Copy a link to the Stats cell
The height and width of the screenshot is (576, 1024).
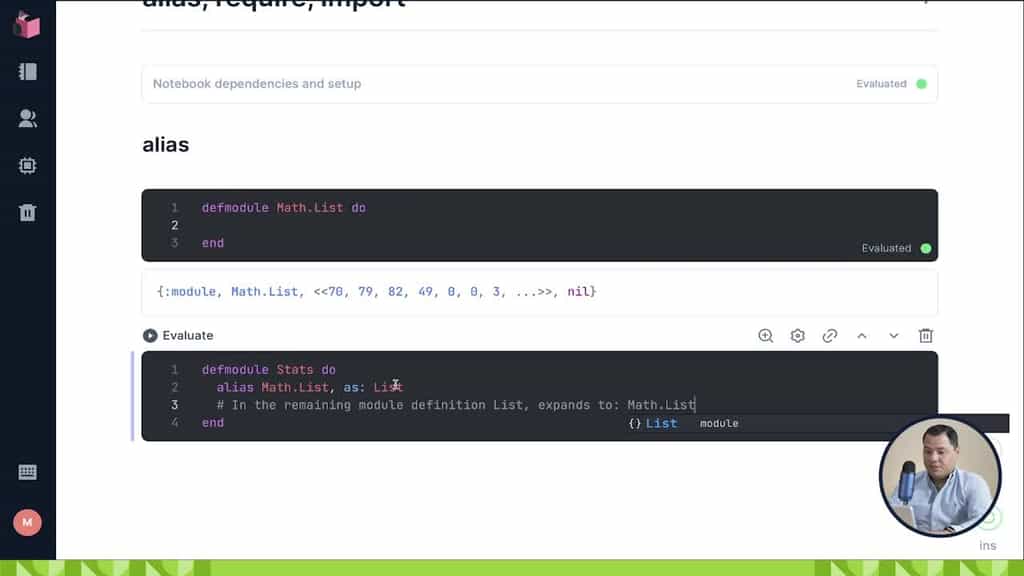(x=829, y=336)
